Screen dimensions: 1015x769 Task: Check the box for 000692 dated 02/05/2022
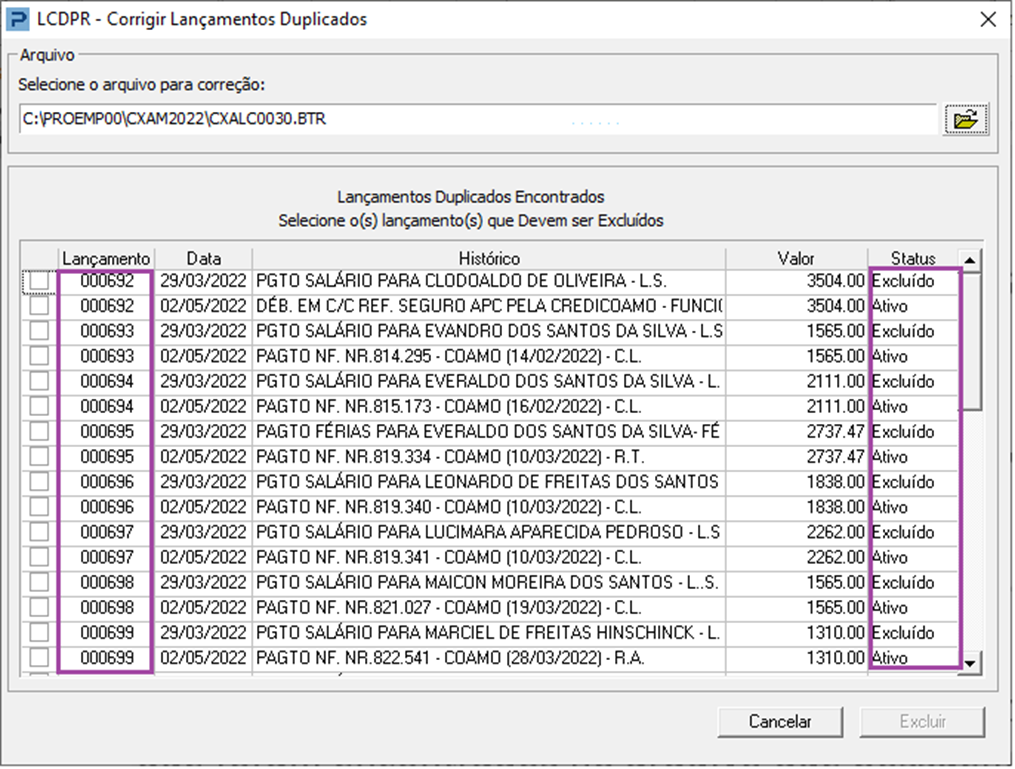coord(39,306)
